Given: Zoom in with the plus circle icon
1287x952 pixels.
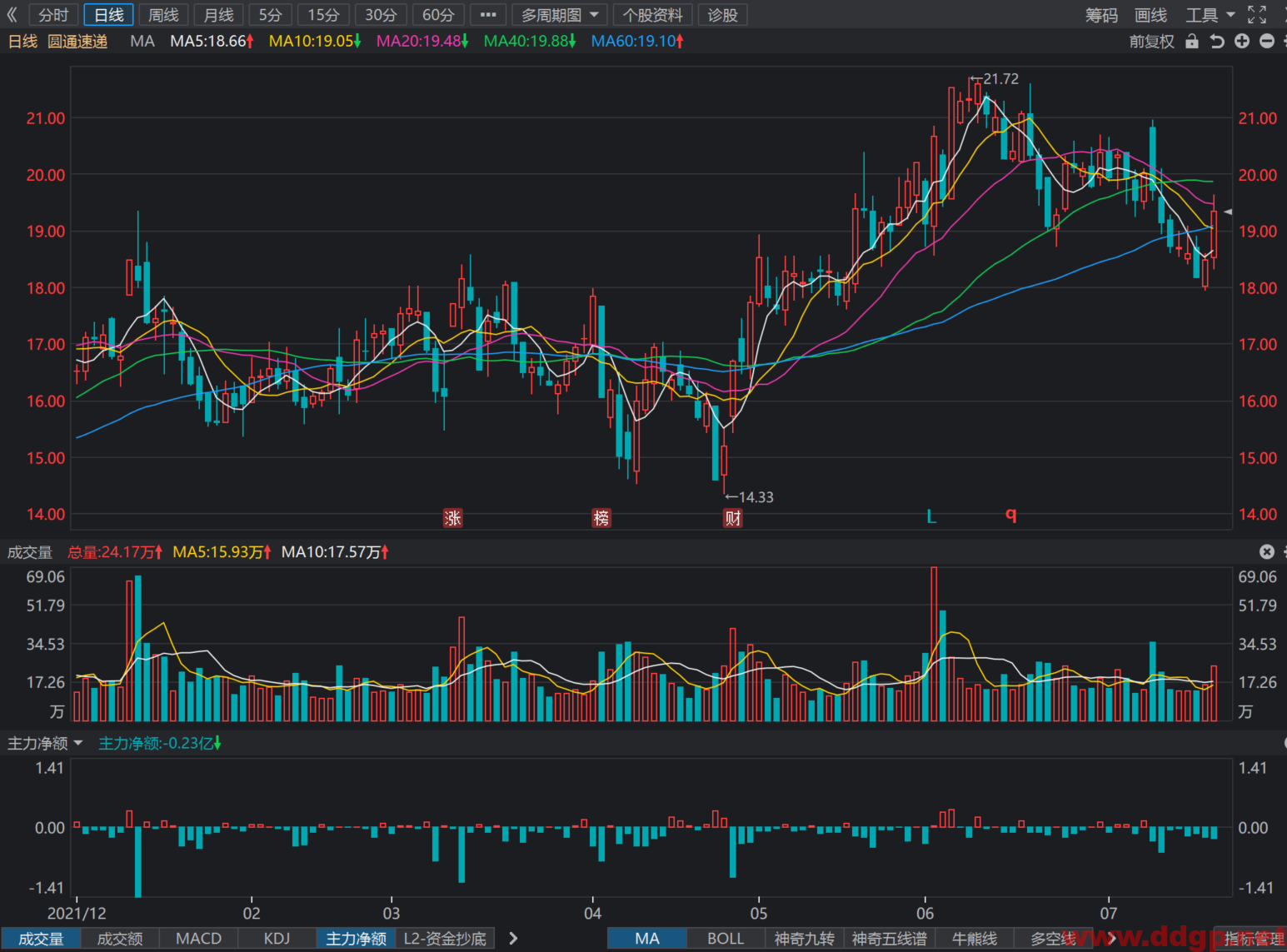Looking at the screenshot, I should tap(1242, 41).
